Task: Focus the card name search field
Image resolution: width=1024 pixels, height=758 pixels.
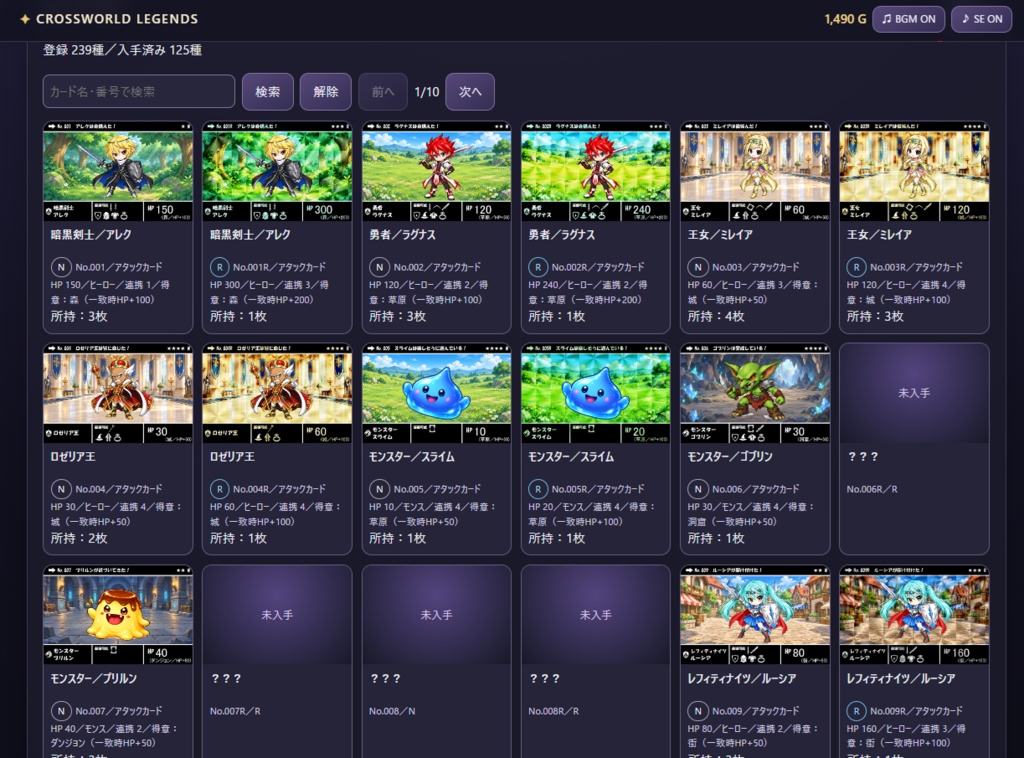Action: click(138, 91)
